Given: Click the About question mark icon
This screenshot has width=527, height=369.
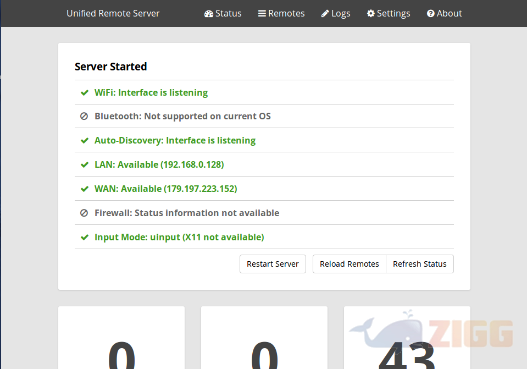Looking at the screenshot, I should pyautogui.click(x=431, y=13).
